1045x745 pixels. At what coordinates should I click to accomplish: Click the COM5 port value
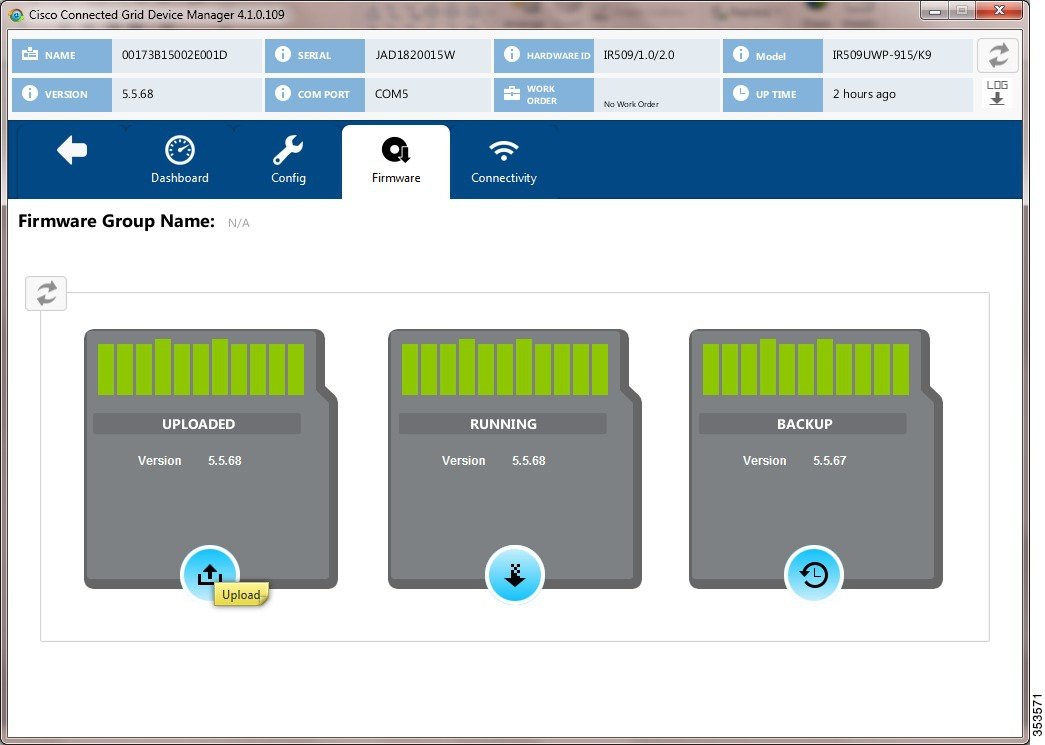[x=391, y=94]
